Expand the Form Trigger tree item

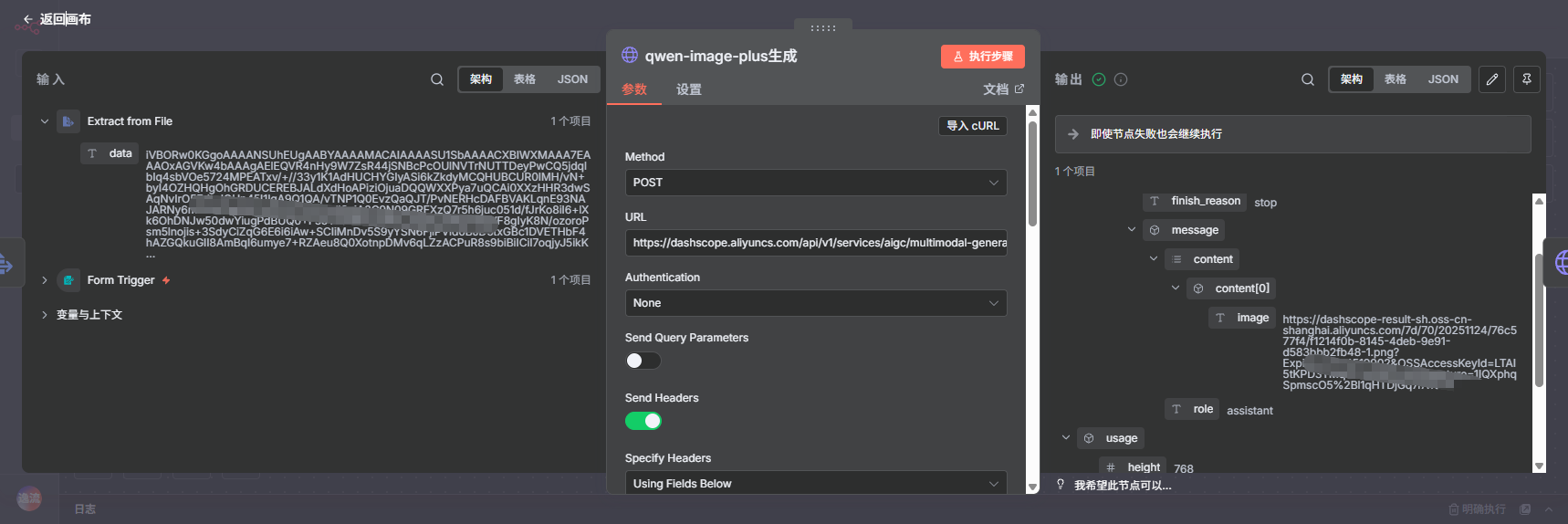click(x=44, y=280)
